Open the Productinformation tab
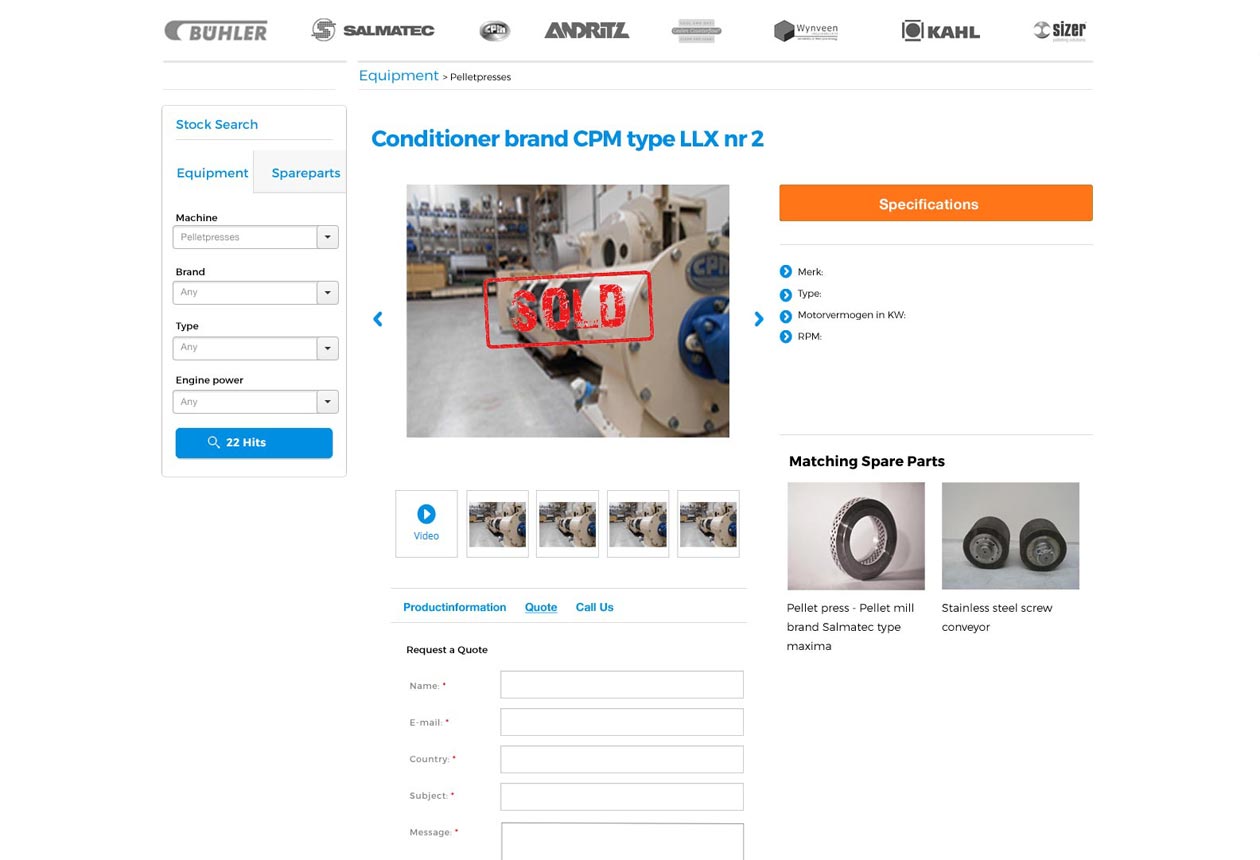The height and width of the screenshot is (860, 1260). point(455,607)
